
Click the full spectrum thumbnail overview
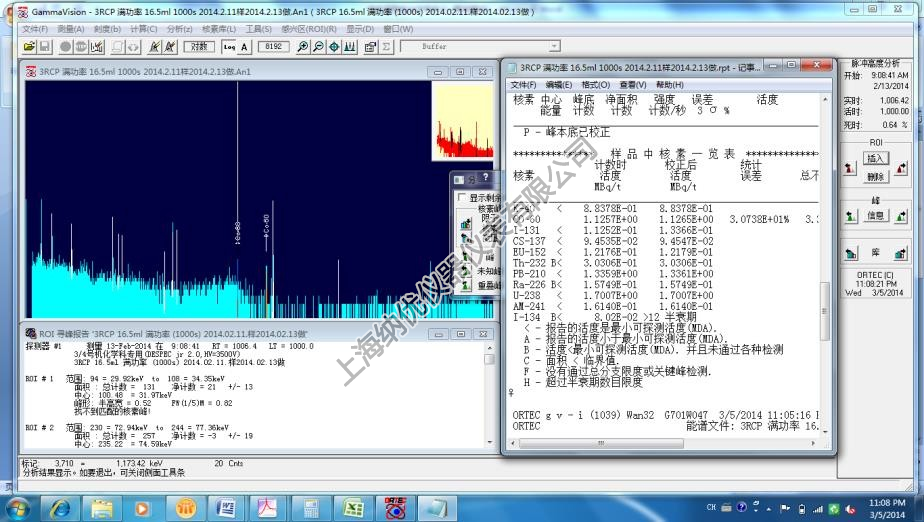coord(463,121)
